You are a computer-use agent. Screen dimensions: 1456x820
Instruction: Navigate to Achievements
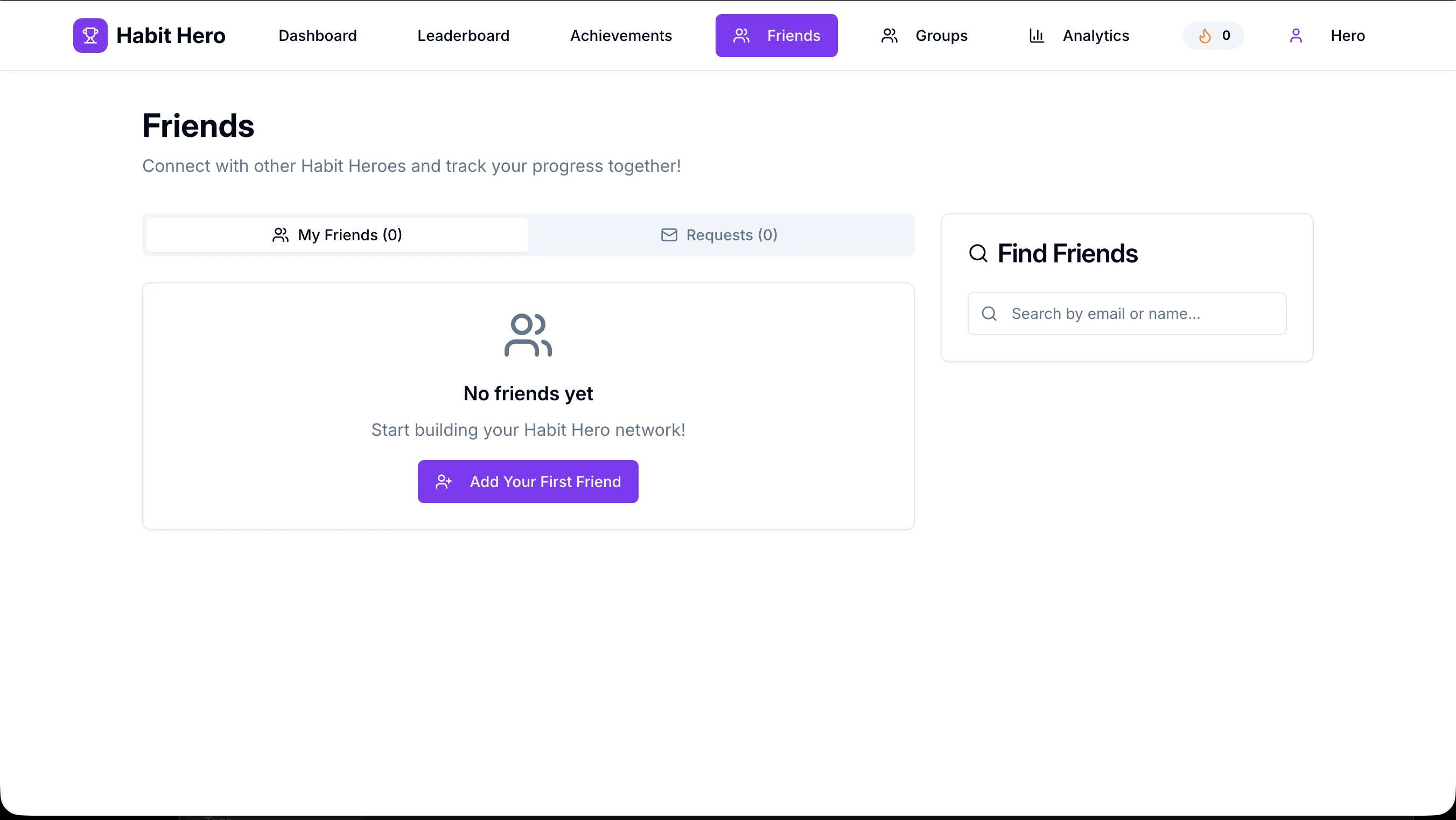tap(621, 36)
